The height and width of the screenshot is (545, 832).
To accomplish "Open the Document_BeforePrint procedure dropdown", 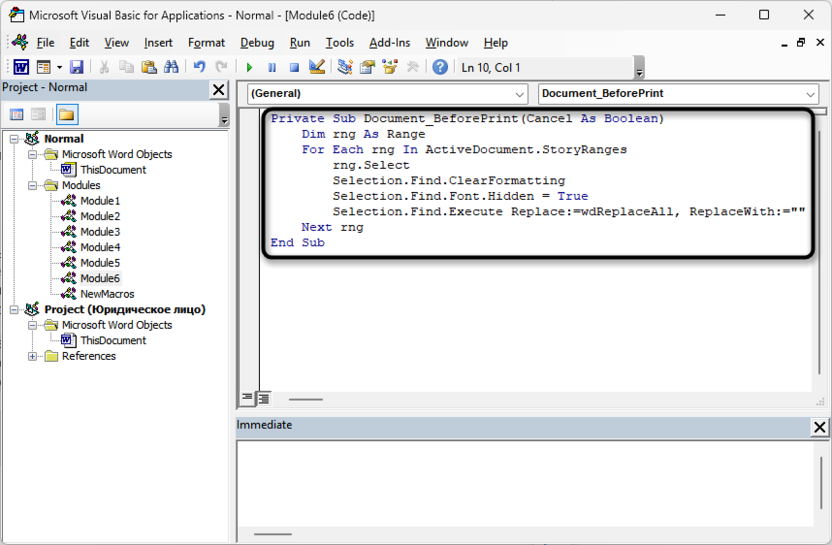I will coord(809,94).
